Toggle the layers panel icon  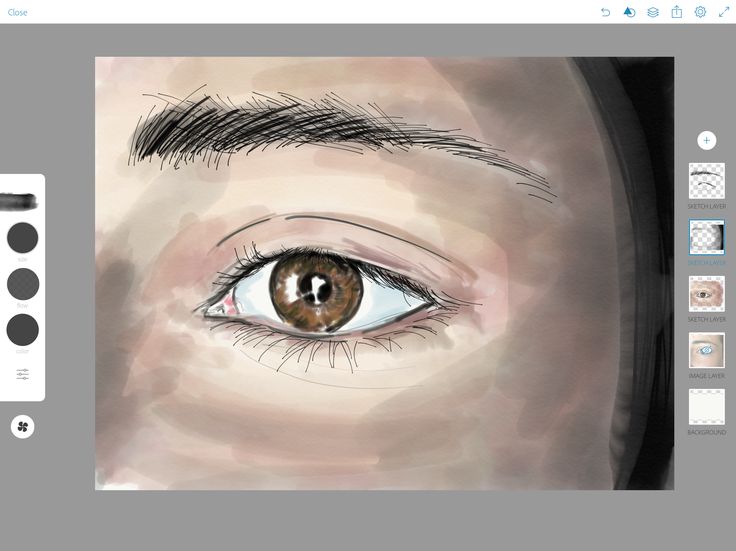tap(653, 12)
